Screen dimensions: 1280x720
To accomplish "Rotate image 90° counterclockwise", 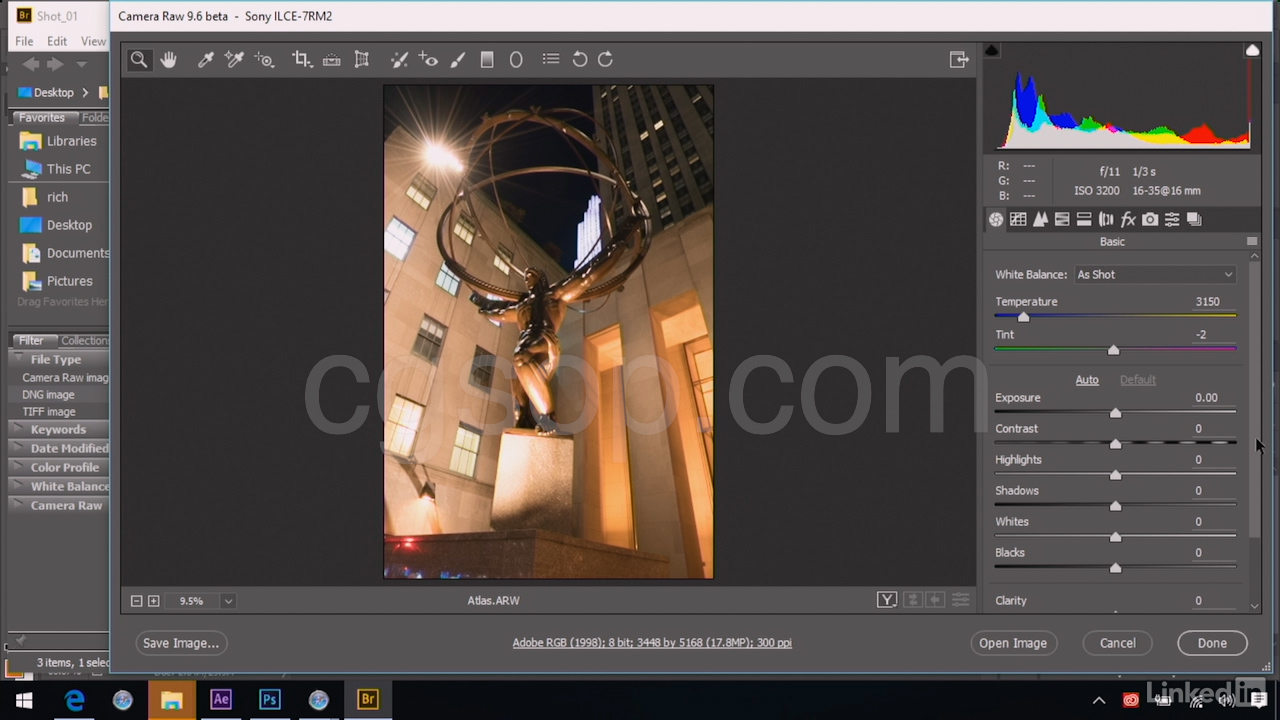I will 580,60.
